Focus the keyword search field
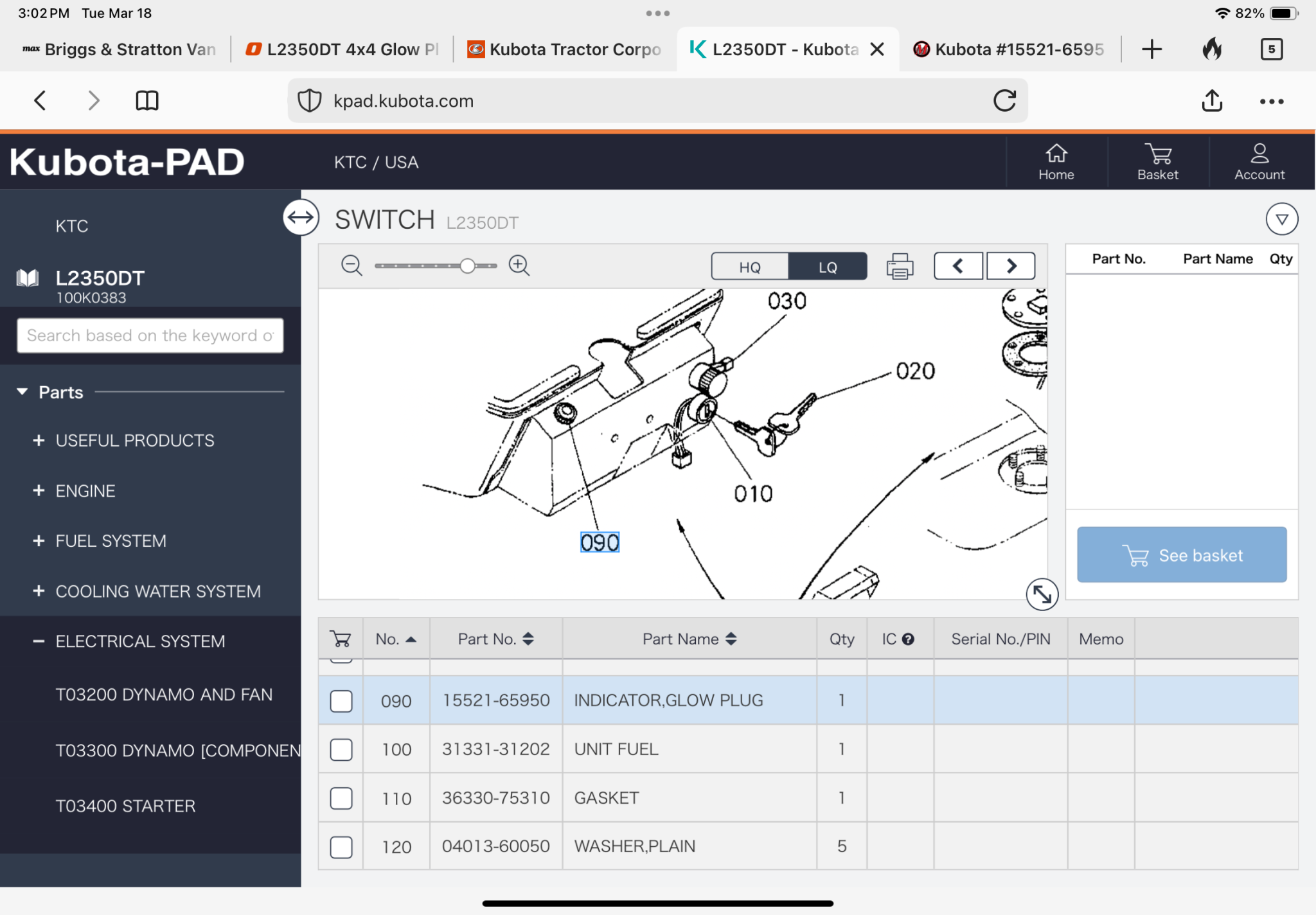Screen dimensions: 1316x915 [x=150, y=335]
